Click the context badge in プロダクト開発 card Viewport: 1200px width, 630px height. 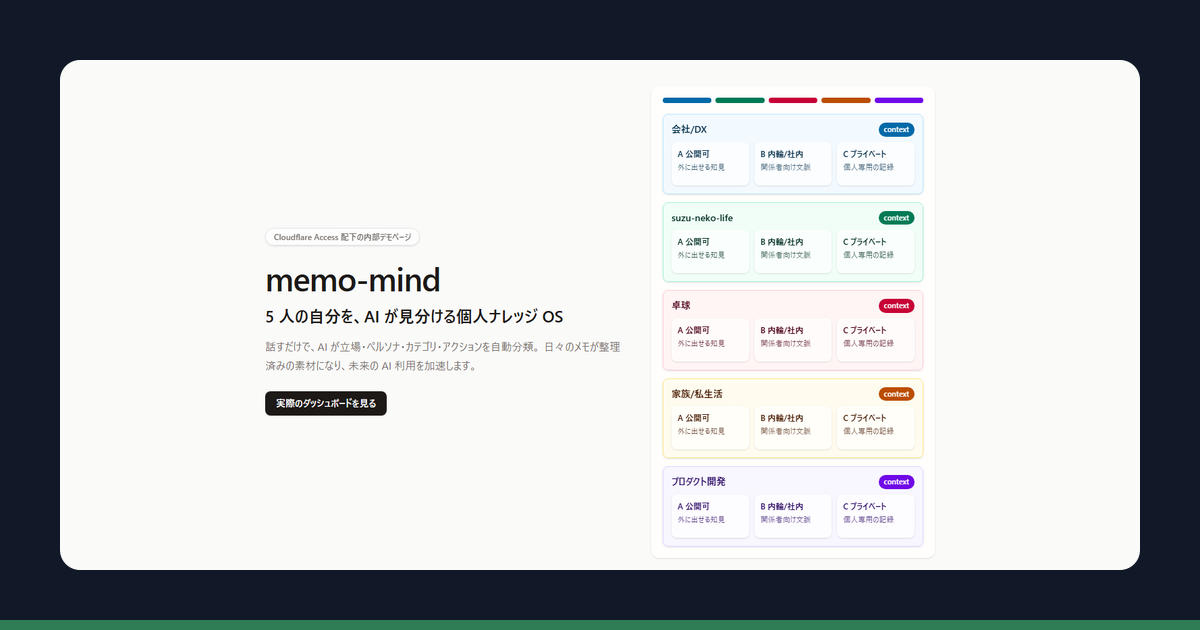click(x=897, y=481)
